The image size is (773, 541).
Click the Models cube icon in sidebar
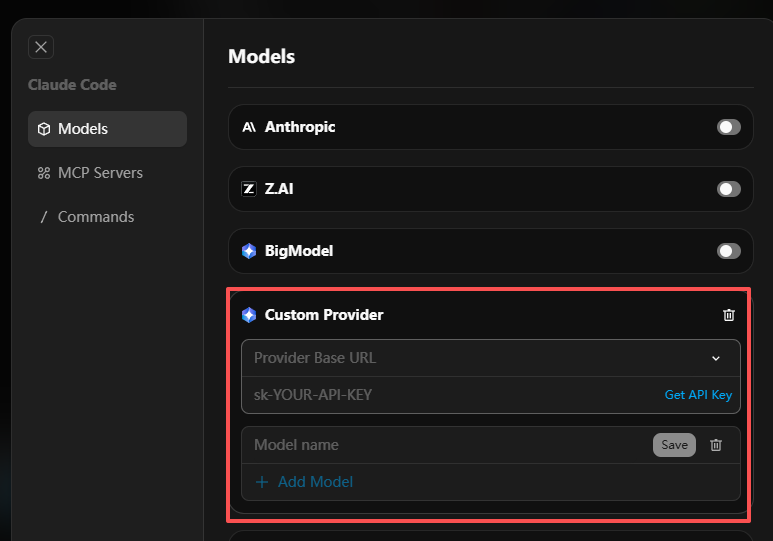tap(44, 129)
